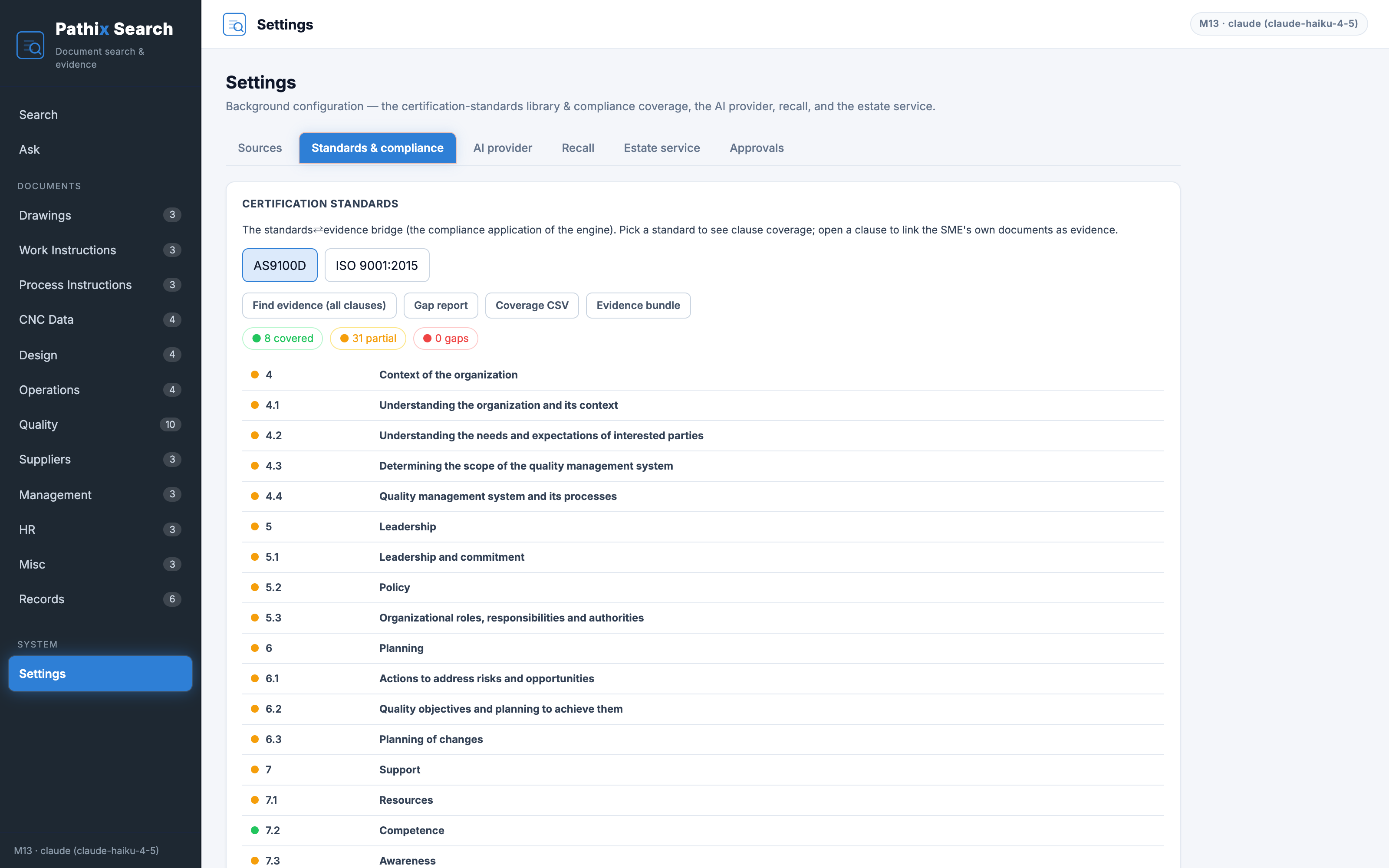
Task: Expand clause 7.2 Competence
Action: pyautogui.click(x=703, y=831)
